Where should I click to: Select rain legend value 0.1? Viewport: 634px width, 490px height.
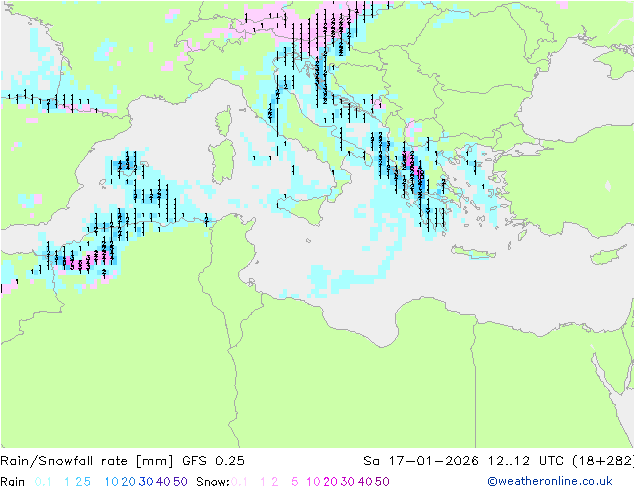click(x=43, y=482)
